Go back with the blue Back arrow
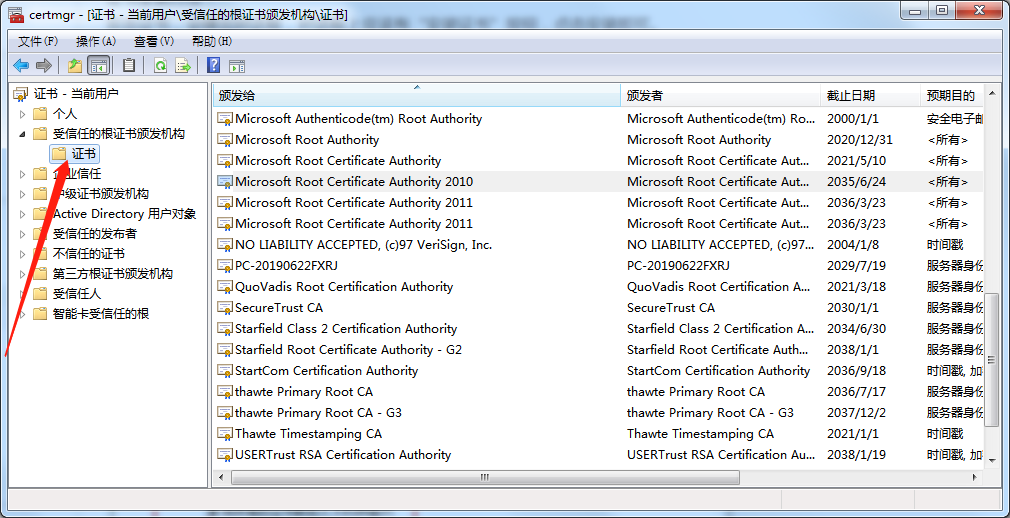The height and width of the screenshot is (518, 1010). coord(21,65)
